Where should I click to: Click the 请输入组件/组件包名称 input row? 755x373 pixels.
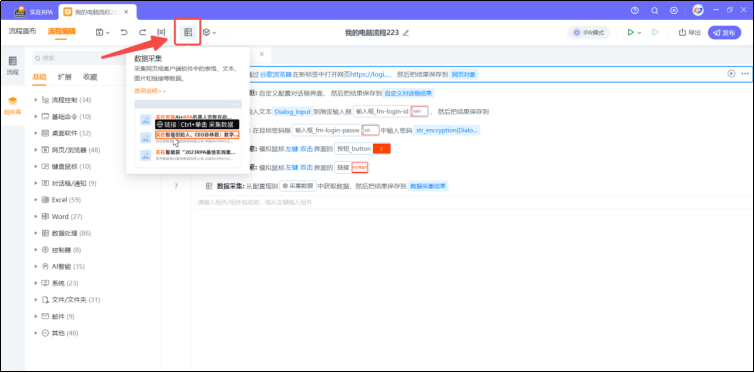(472, 203)
